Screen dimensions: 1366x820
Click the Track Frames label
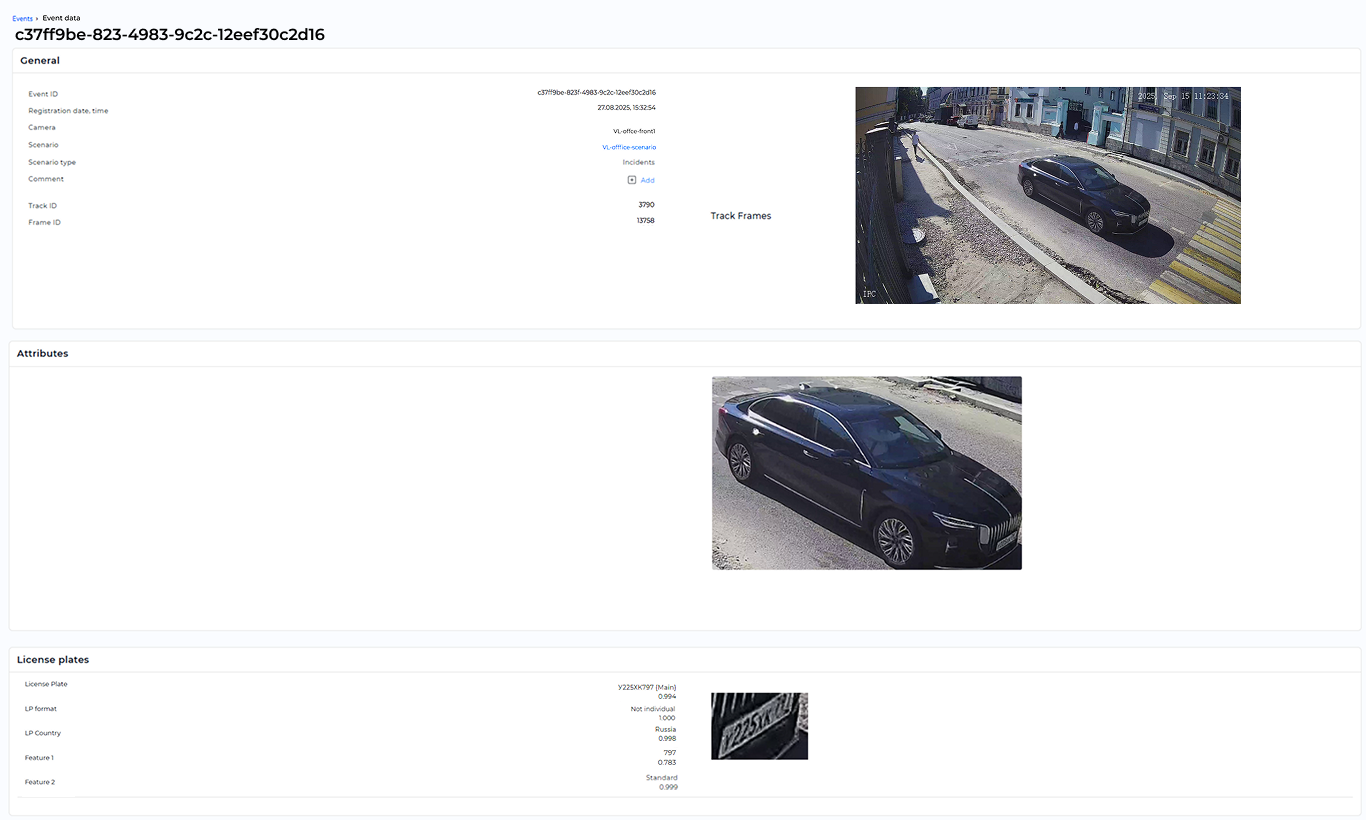pyautogui.click(x=740, y=216)
